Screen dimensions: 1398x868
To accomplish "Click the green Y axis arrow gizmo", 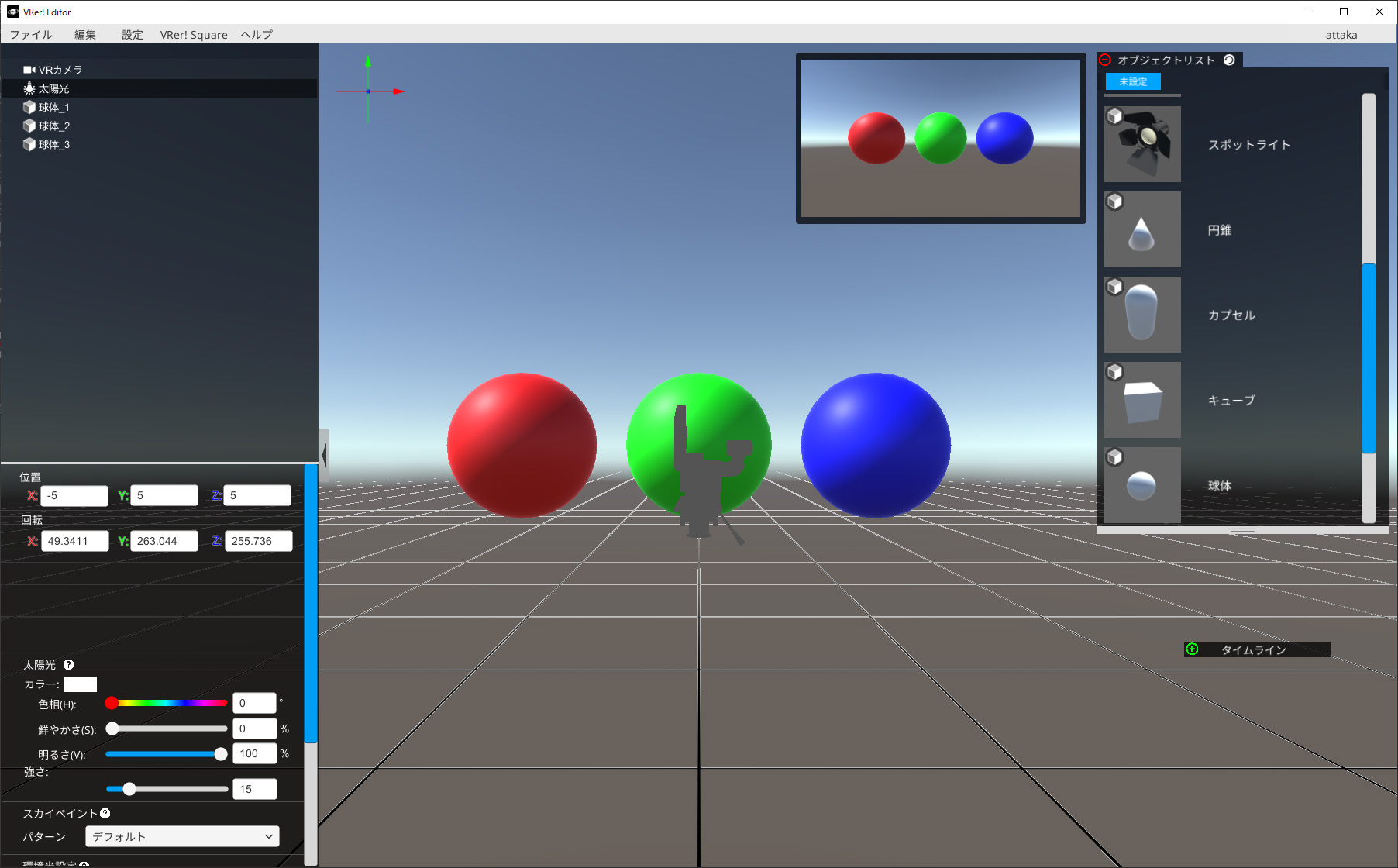I will click(x=368, y=60).
